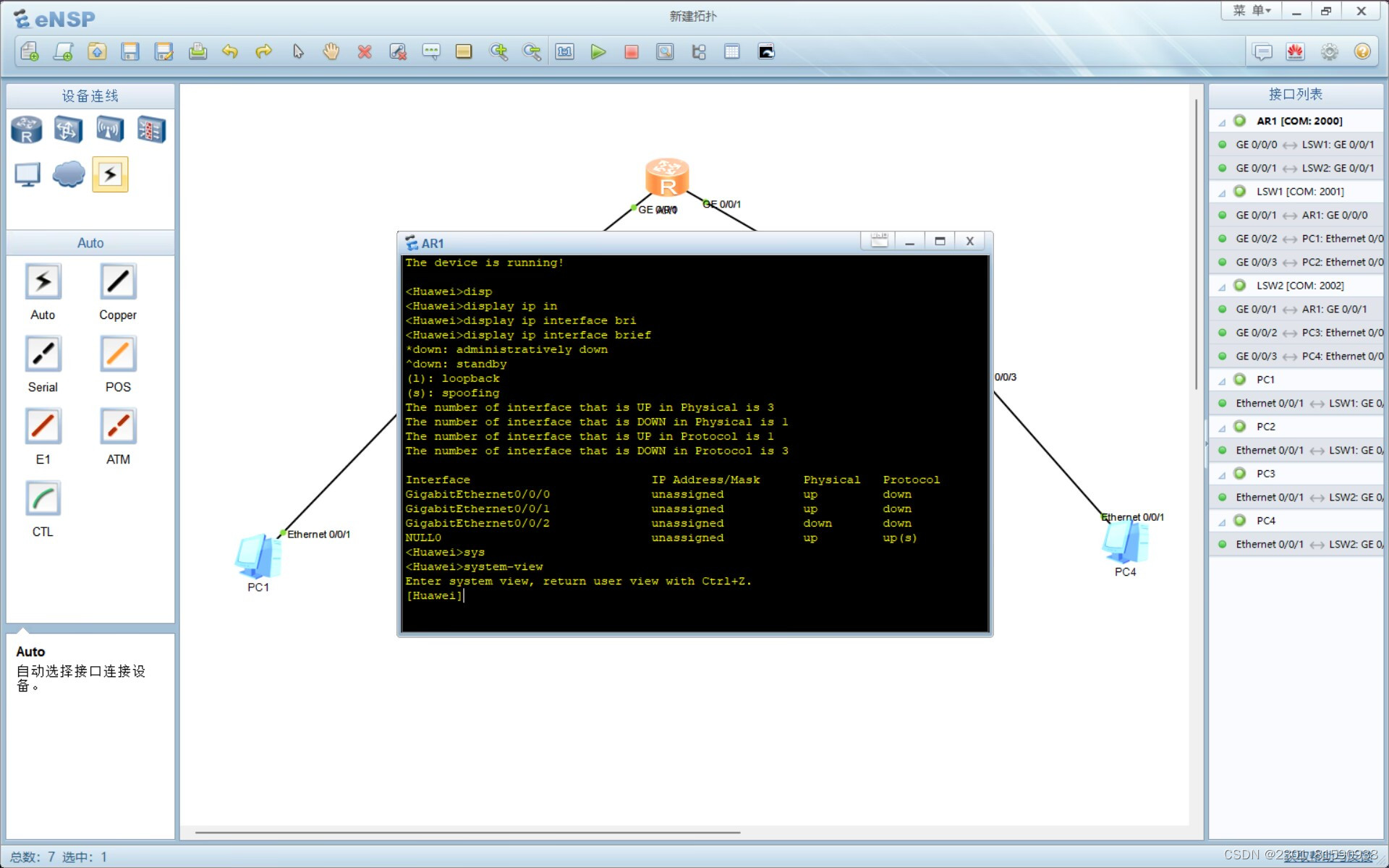Viewport: 1389px width, 868px height.
Task: Click the Zoom In magnifier icon
Action: point(498,51)
